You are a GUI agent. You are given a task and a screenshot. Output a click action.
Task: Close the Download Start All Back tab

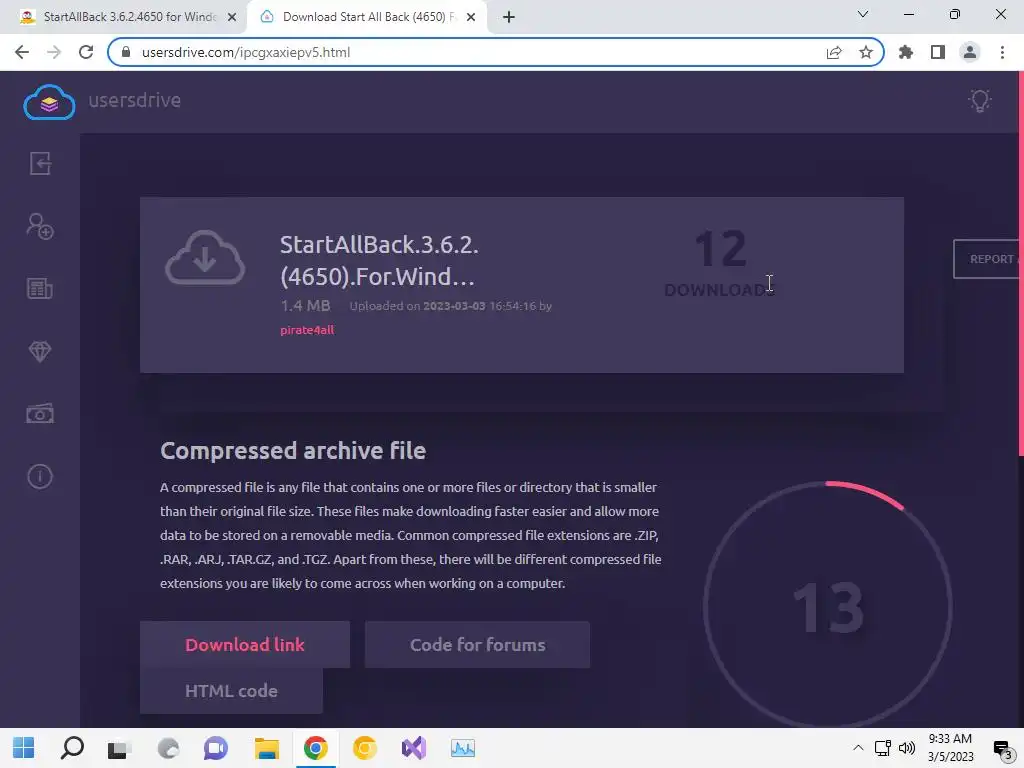[471, 18]
